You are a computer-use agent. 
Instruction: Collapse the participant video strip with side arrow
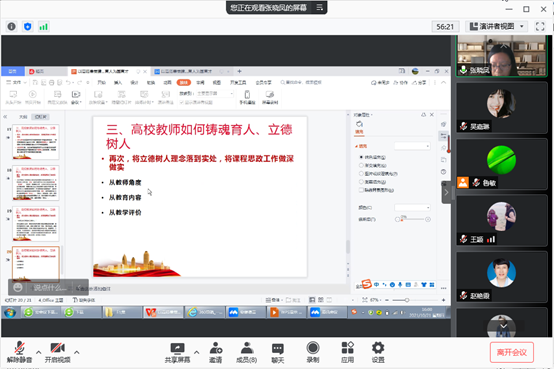click(446, 192)
